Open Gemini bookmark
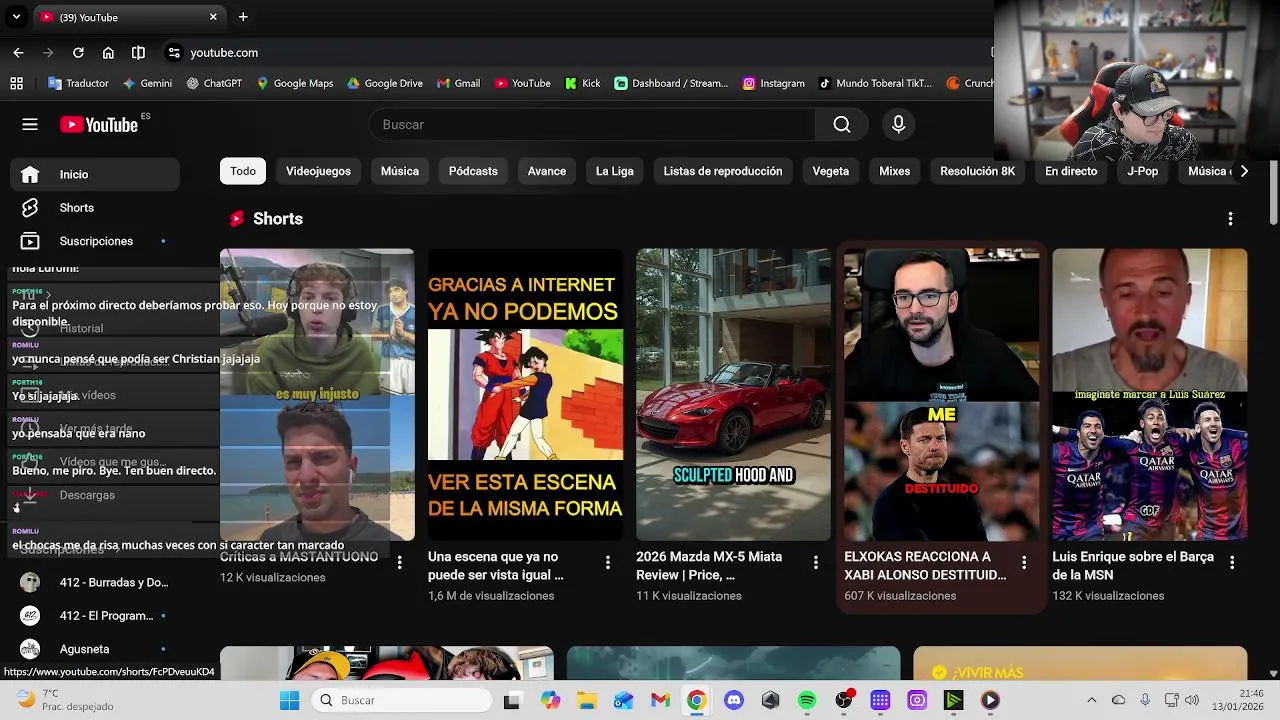 [x=146, y=83]
